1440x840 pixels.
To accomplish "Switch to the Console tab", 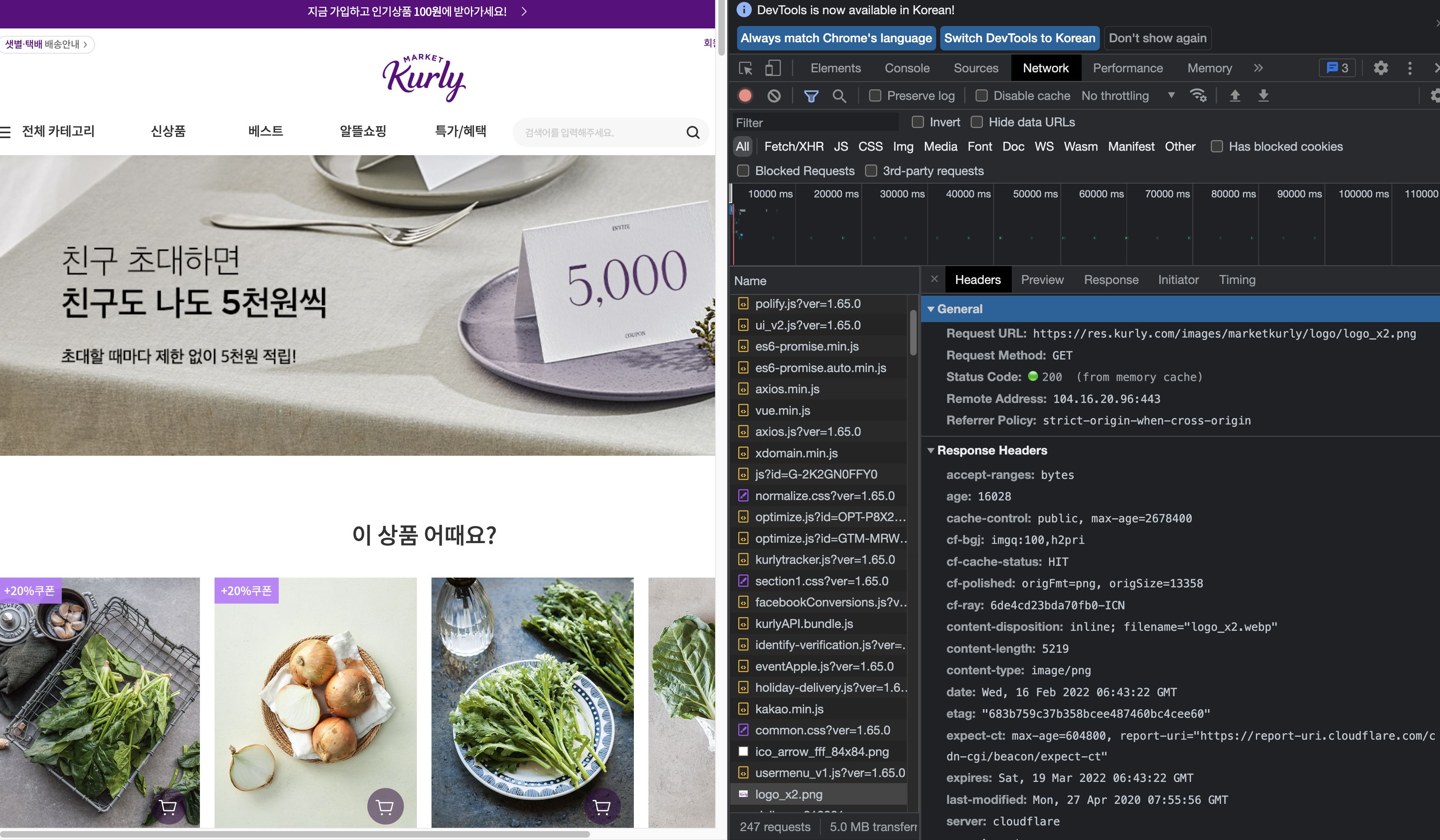I will [907, 69].
